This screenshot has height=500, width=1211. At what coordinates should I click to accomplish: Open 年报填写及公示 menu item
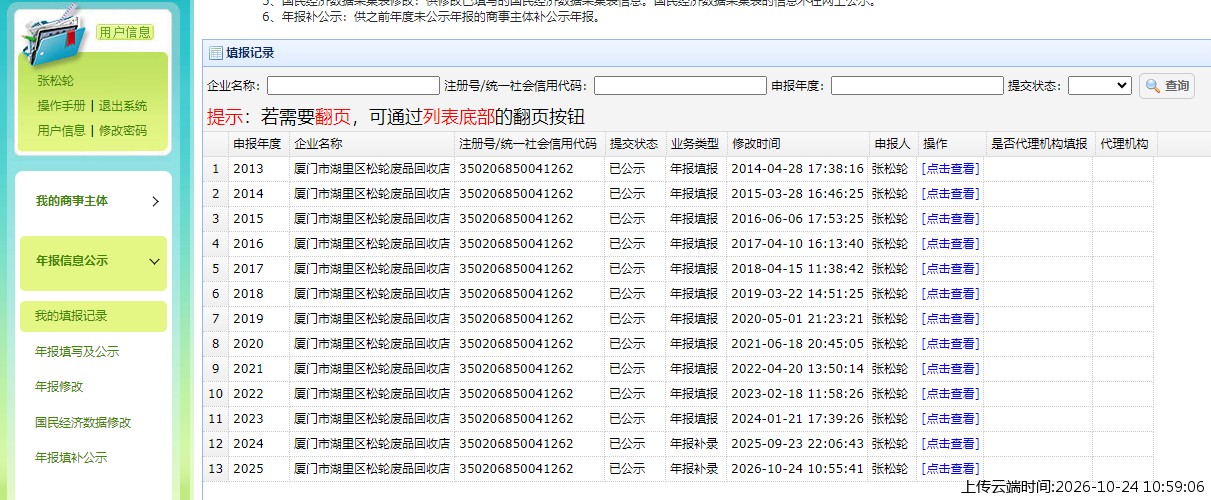coord(77,352)
